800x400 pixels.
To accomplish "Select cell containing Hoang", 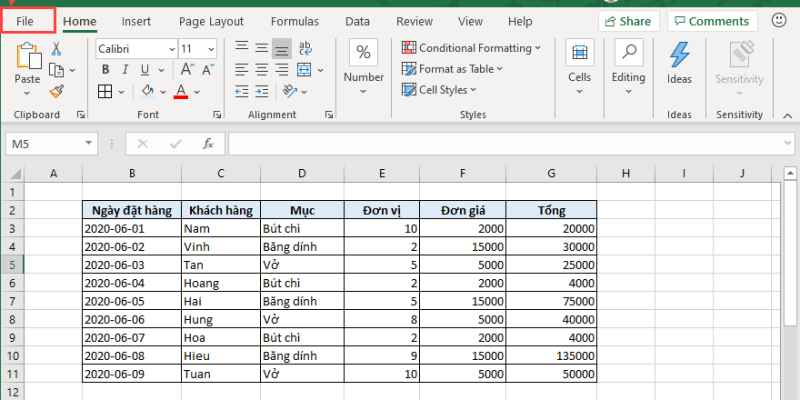I will pos(220,283).
